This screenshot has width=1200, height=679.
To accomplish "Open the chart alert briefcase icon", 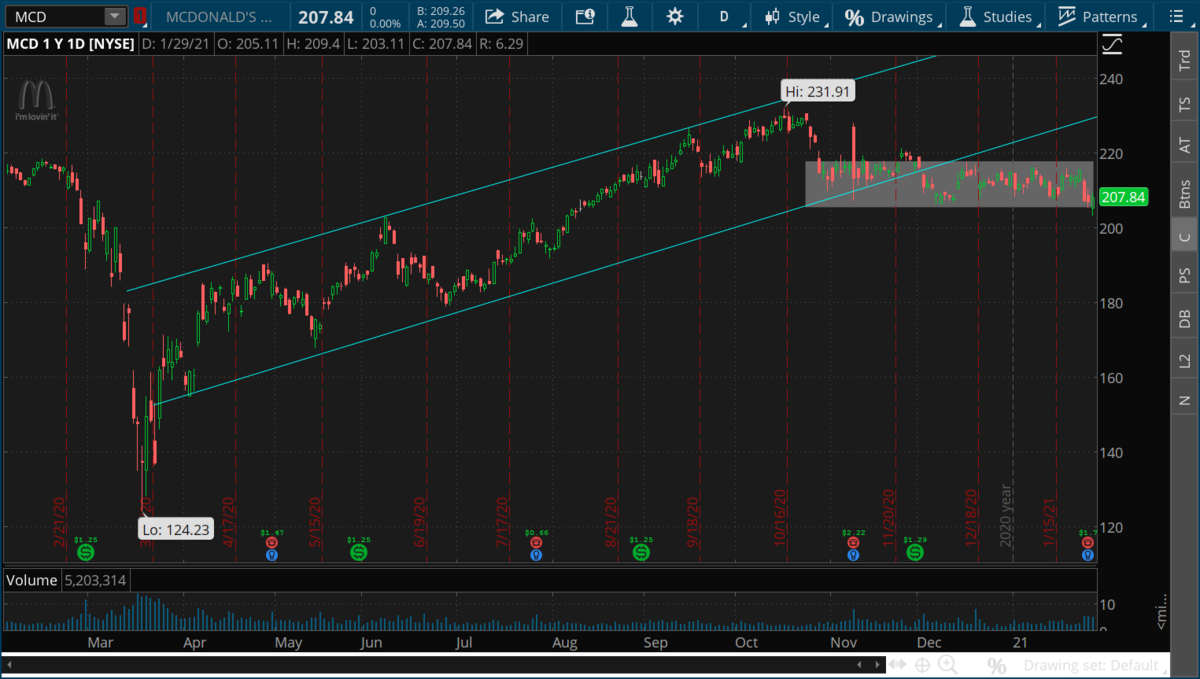I will pyautogui.click(x=585, y=17).
